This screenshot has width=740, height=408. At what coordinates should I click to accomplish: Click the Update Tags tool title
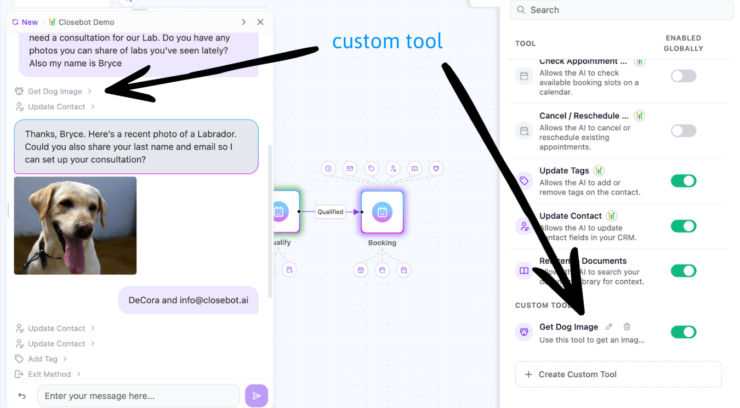[564, 170]
